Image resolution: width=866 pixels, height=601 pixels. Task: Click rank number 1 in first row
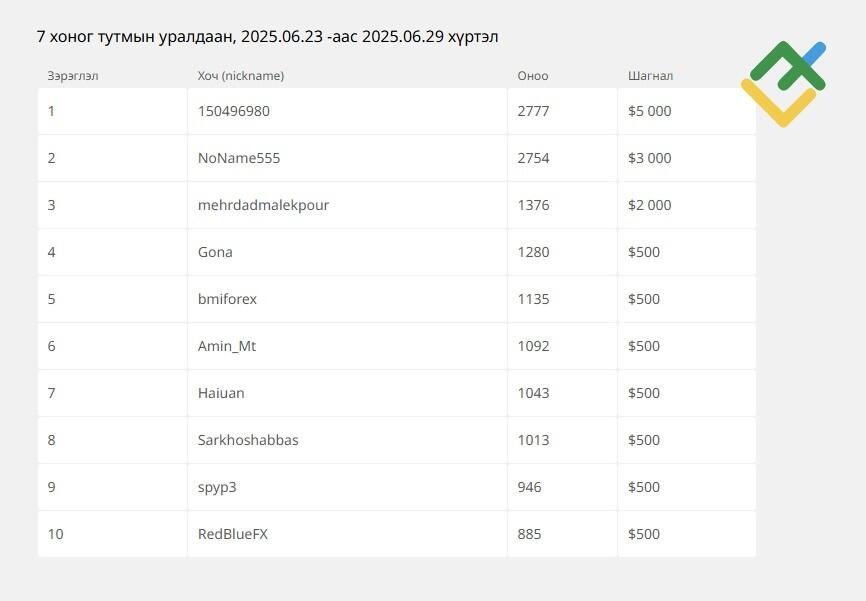[51, 111]
